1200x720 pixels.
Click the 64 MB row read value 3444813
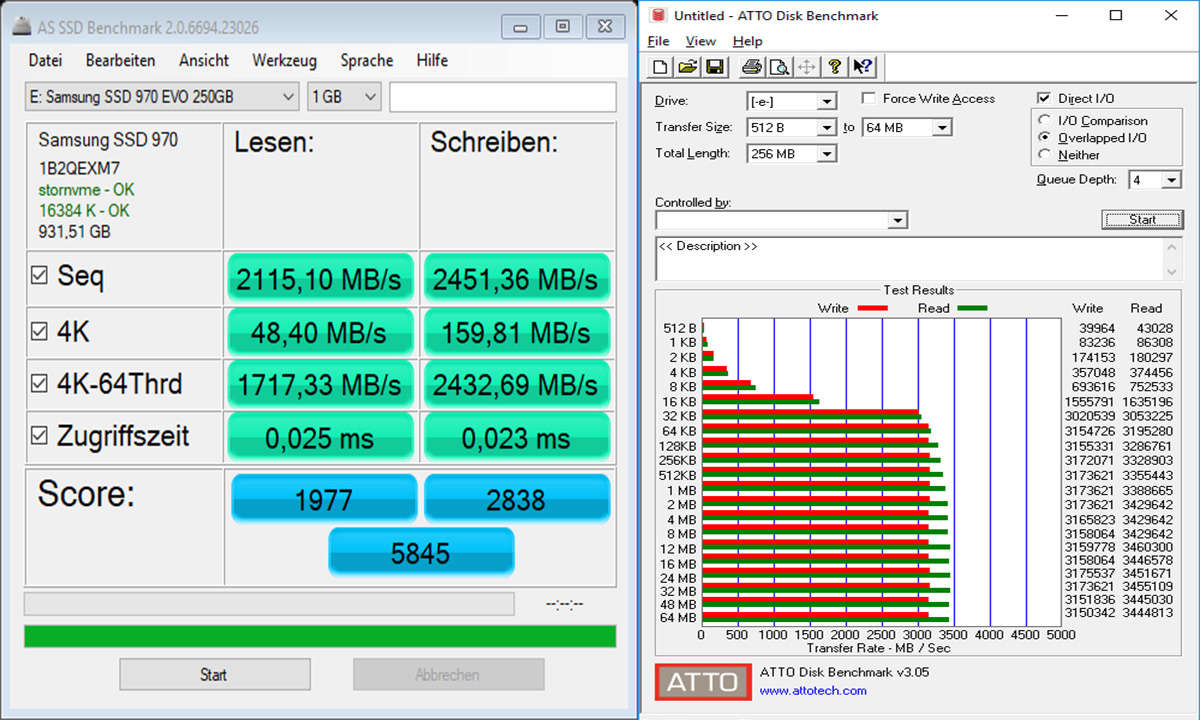(1147, 613)
